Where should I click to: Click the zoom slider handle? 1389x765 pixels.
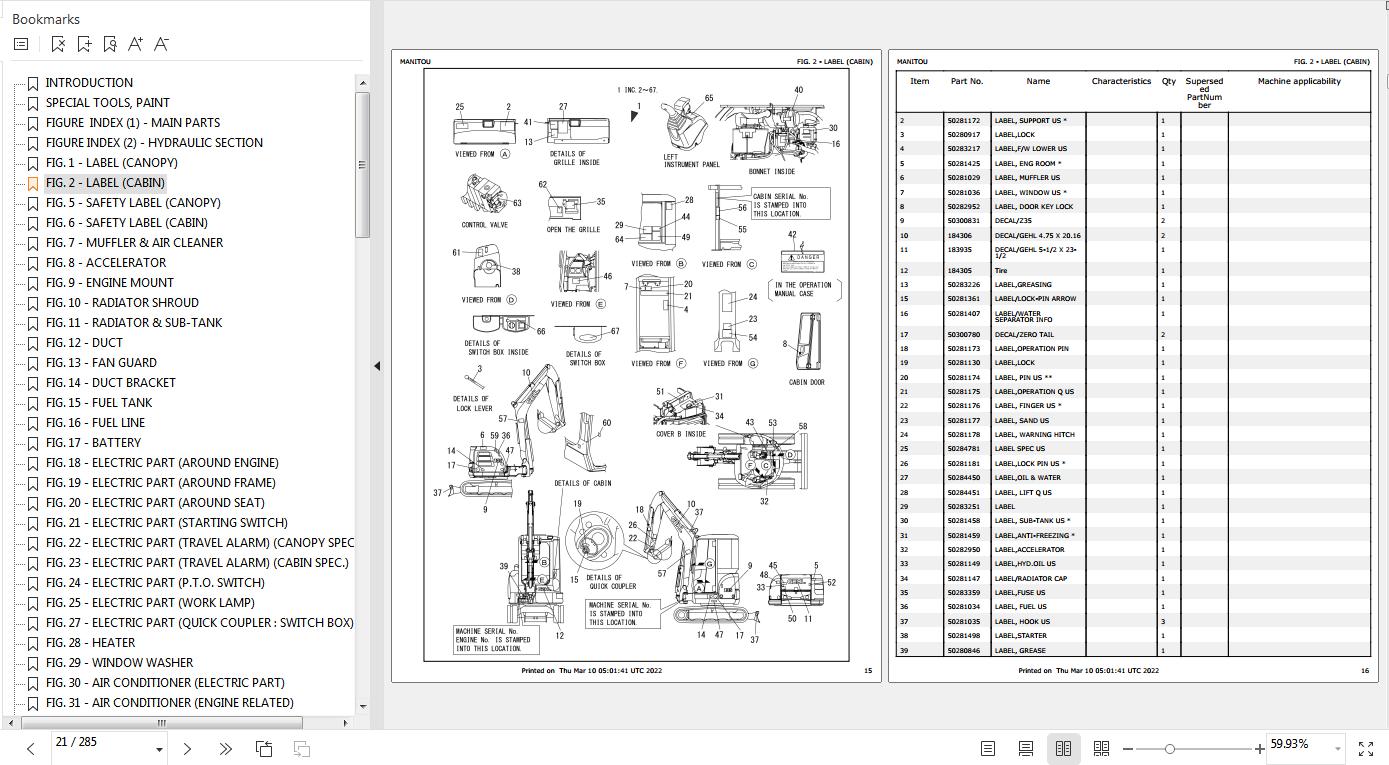[1169, 748]
